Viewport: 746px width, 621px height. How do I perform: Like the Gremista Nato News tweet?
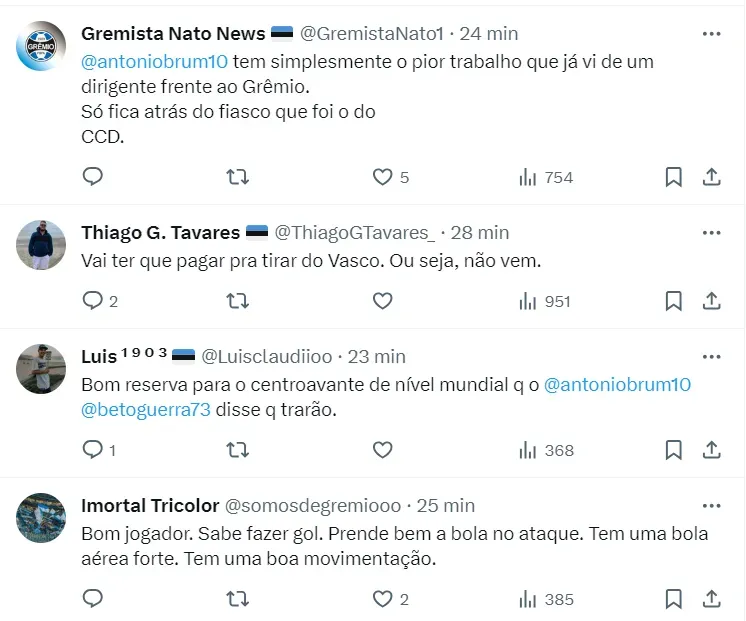point(382,177)
